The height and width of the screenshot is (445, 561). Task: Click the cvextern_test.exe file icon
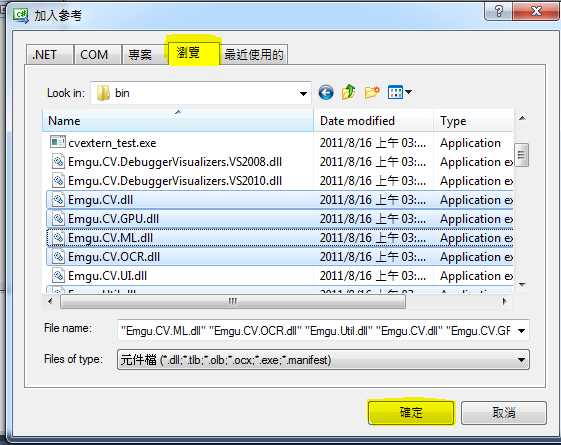point(58,142)
